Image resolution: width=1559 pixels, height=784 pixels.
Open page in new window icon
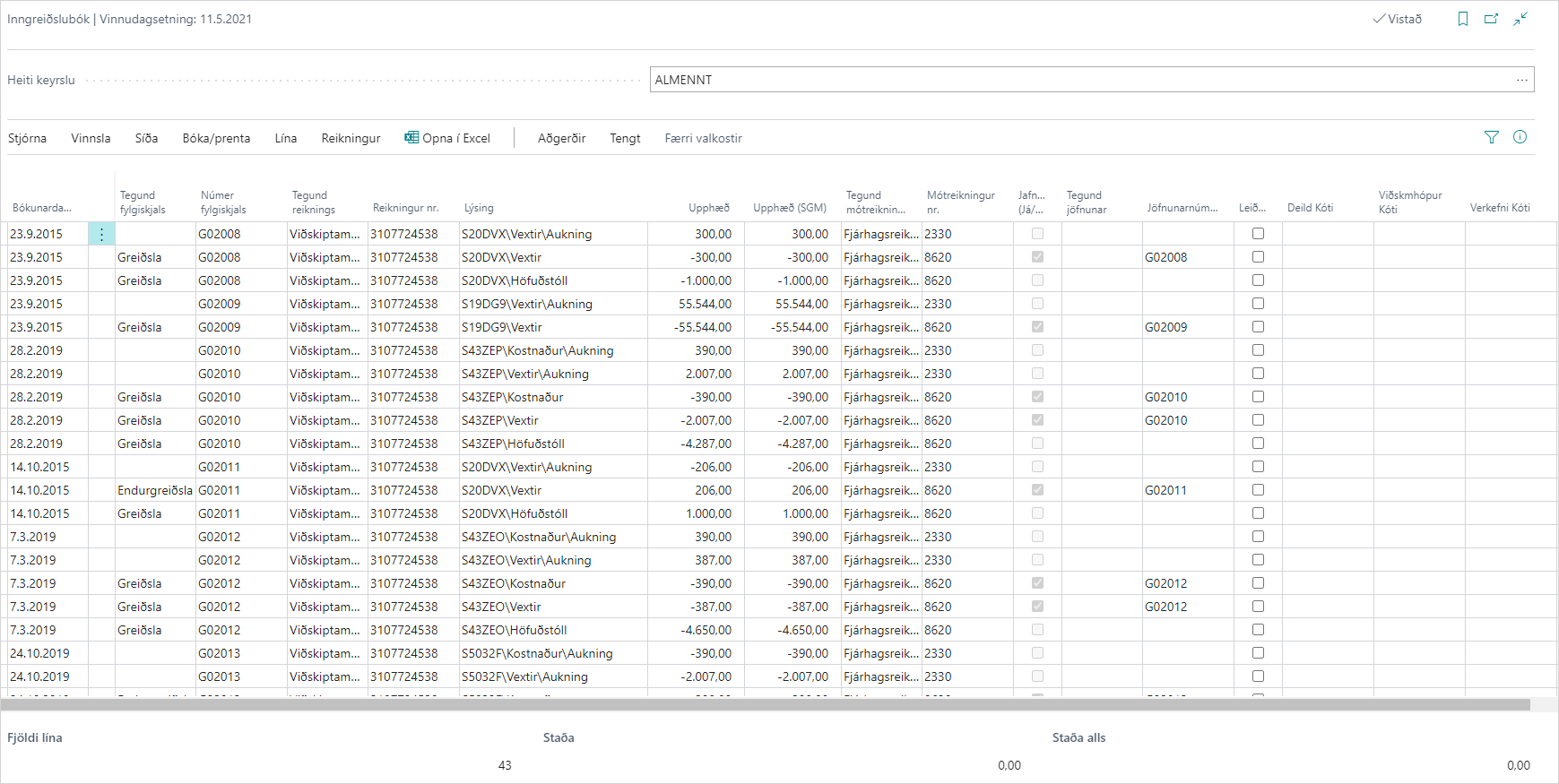[1492, 19]
